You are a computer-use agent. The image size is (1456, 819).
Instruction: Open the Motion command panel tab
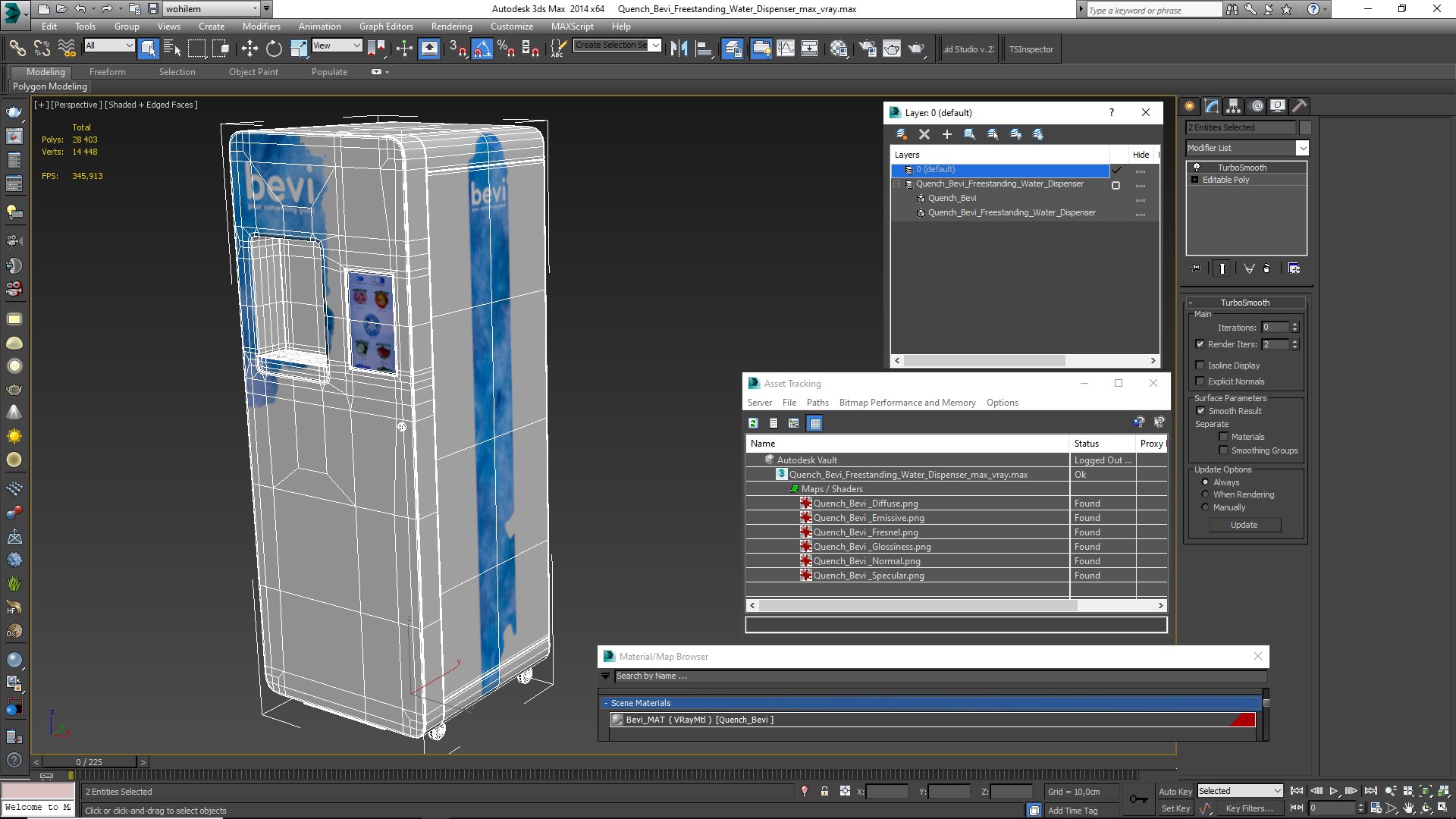[1257, 106]
